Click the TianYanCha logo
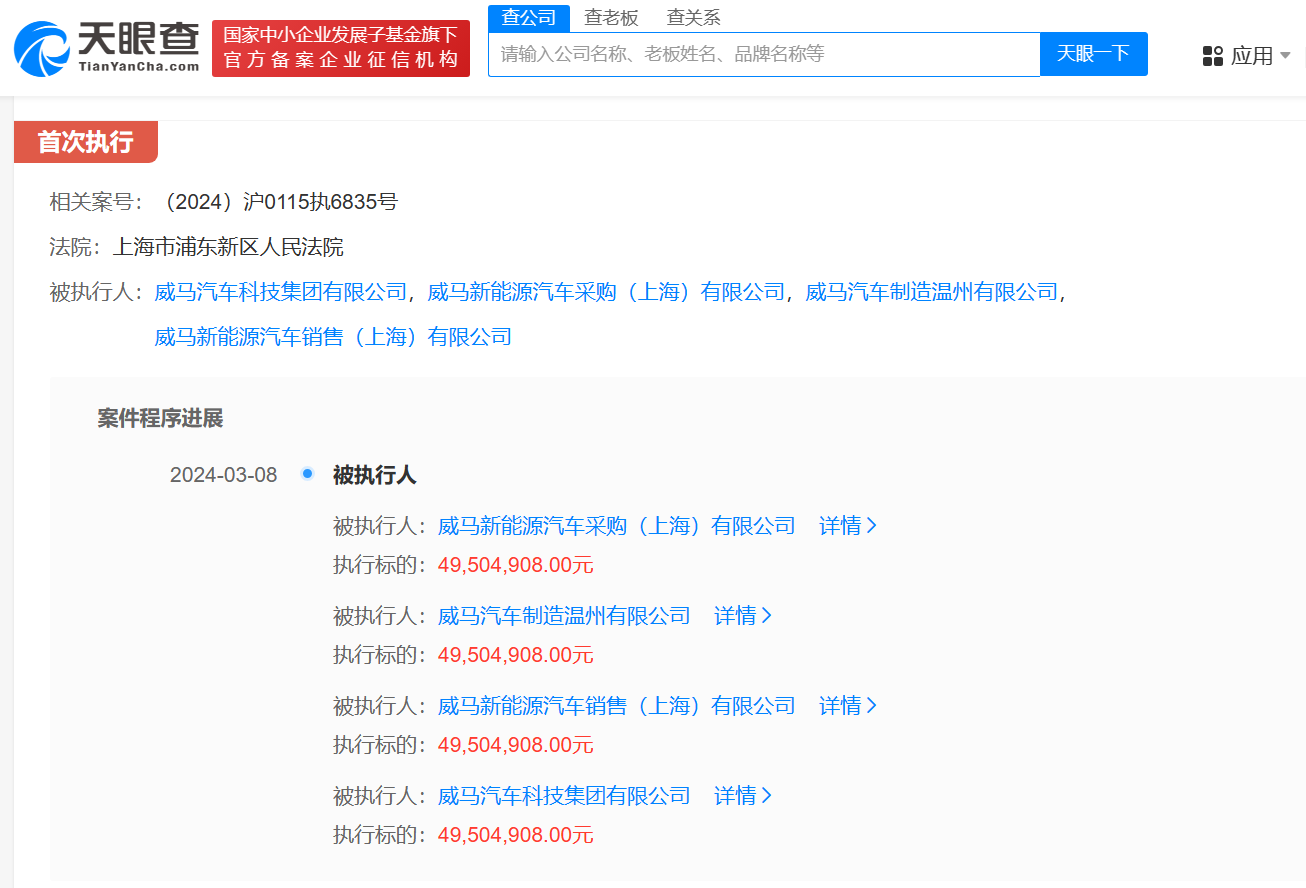The height and width of the screenshot is (888, 1306). (x=107, y=48)
